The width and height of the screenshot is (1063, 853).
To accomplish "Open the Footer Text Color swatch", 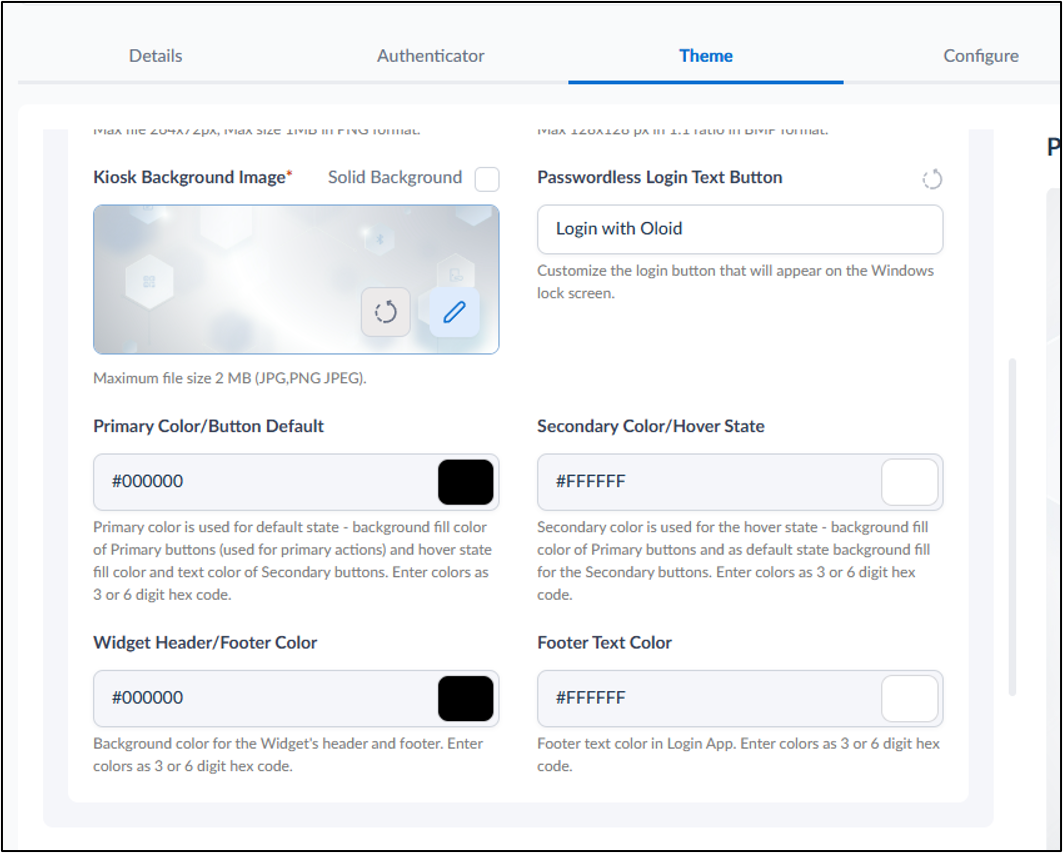I will (x=910, y=698).
